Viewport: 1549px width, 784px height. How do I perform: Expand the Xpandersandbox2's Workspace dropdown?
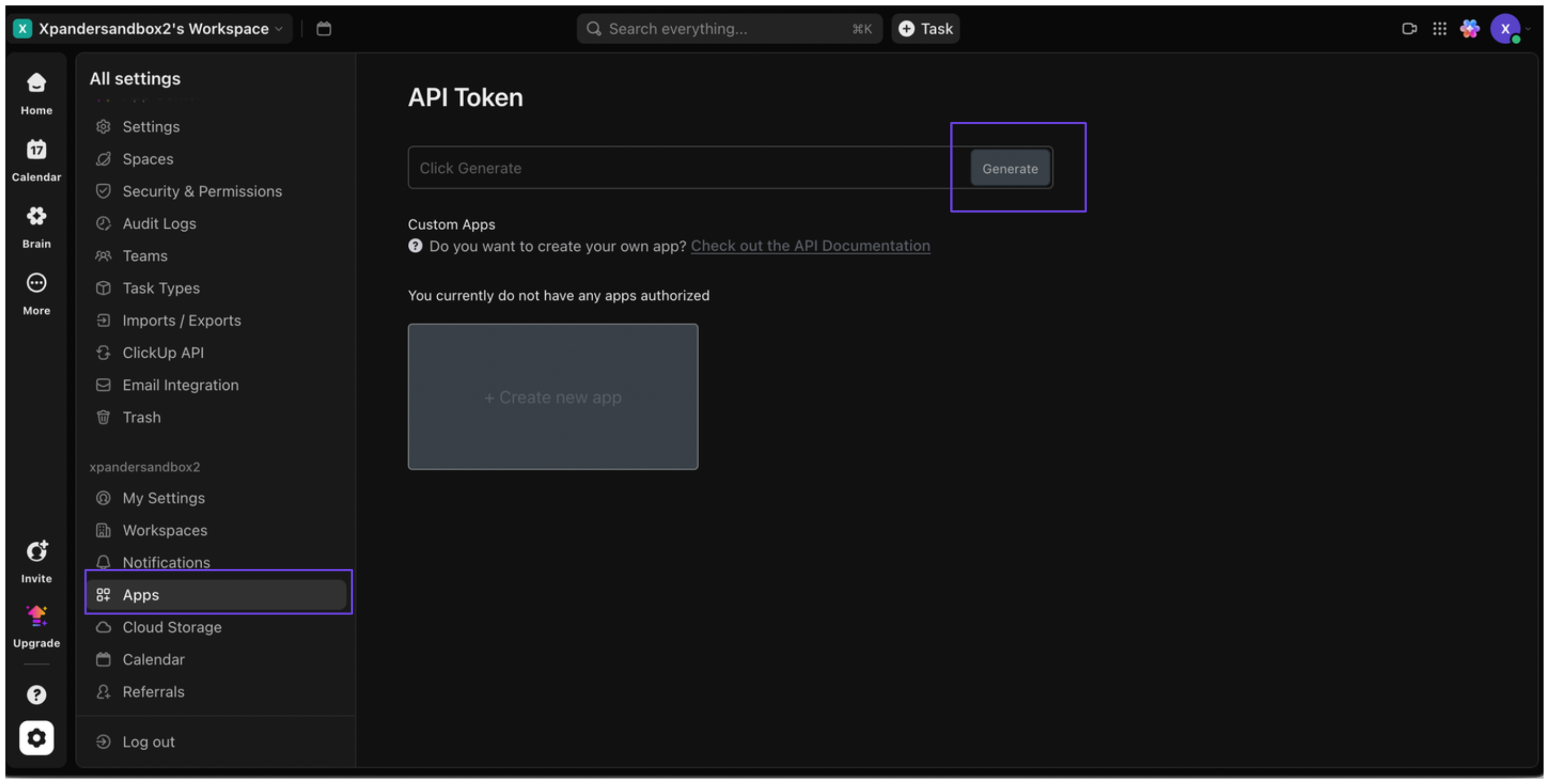click(x=153, y=28)
